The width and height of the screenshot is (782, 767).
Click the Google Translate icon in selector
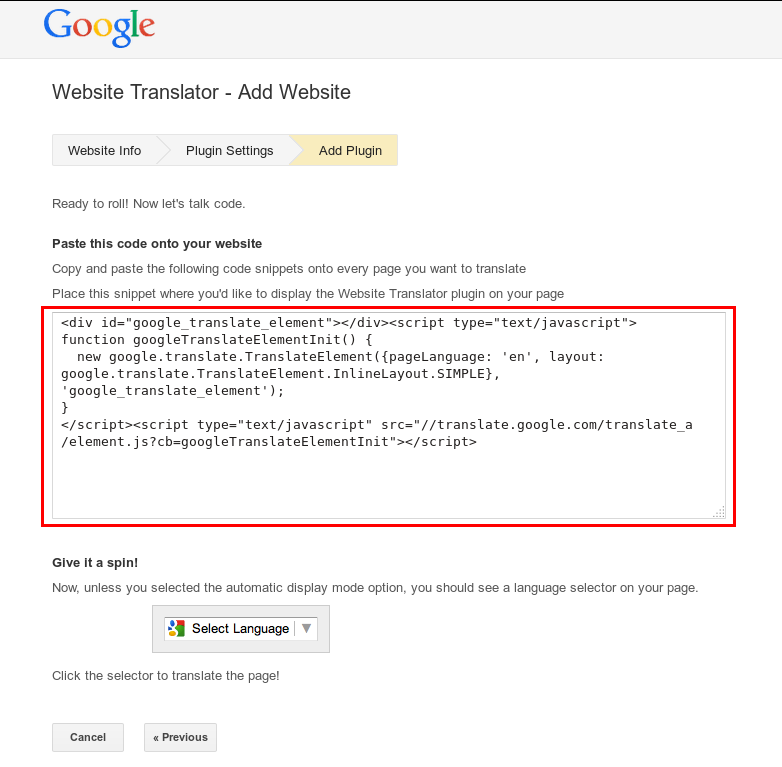point(177,628)
